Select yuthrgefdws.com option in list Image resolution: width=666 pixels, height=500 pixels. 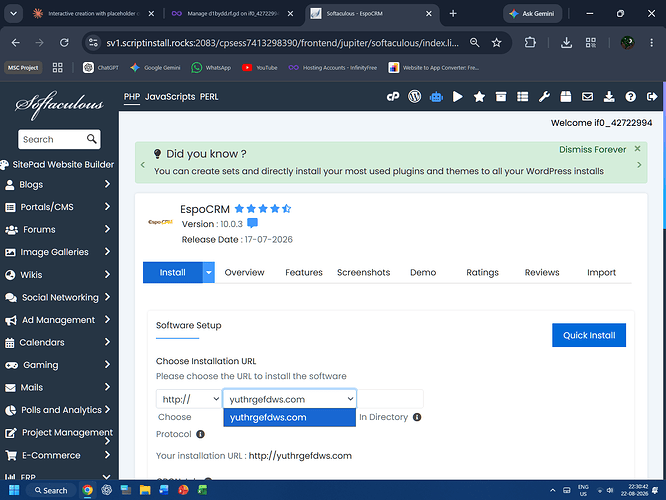tap(290, 417)
